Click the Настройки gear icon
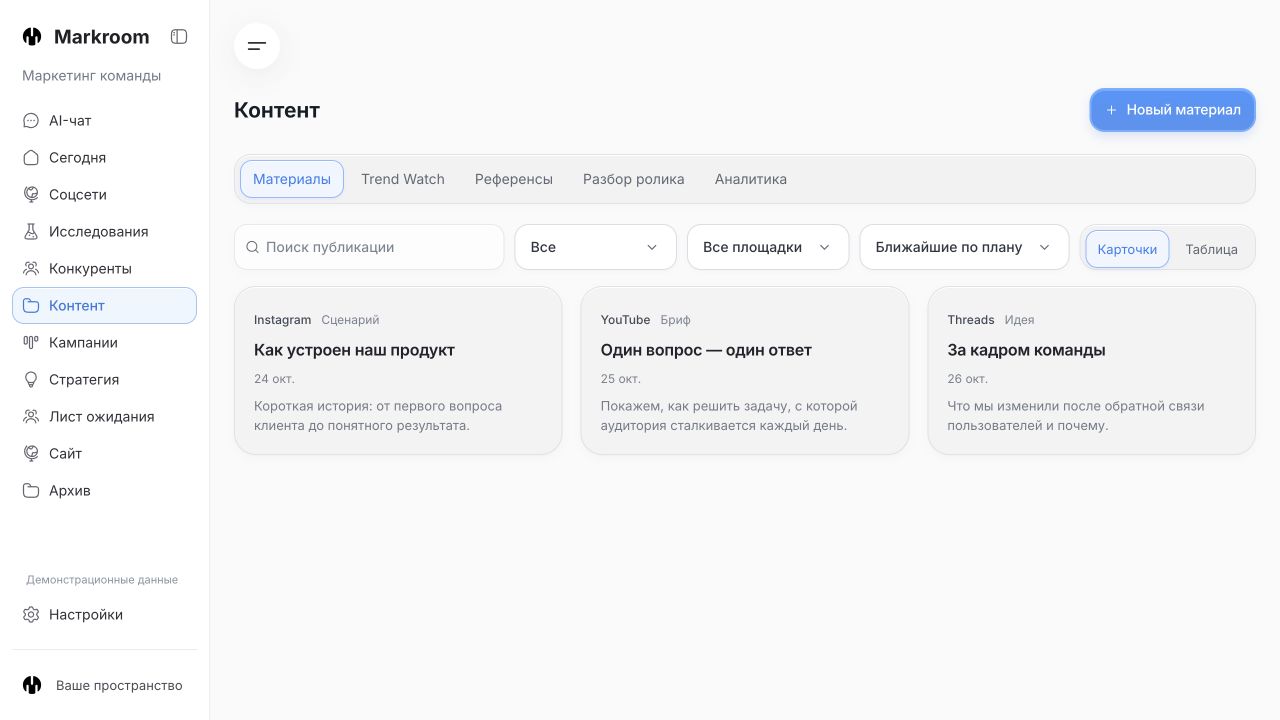The image size is (1280, 720). [31, 615]
